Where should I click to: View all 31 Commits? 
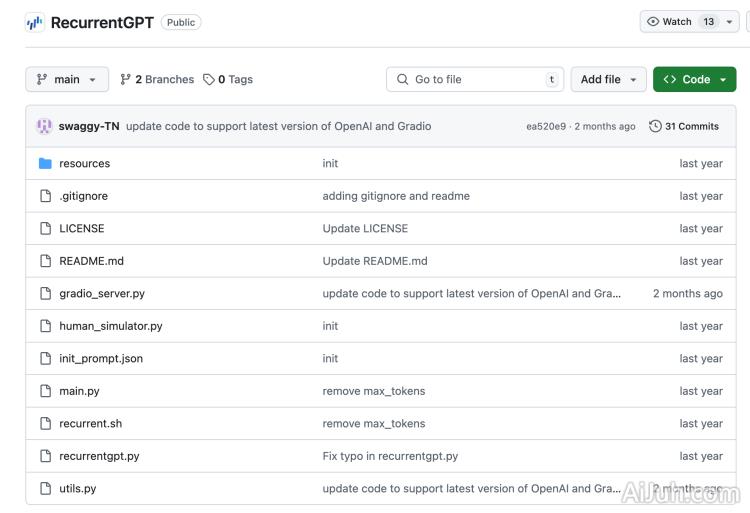[691, 126]
